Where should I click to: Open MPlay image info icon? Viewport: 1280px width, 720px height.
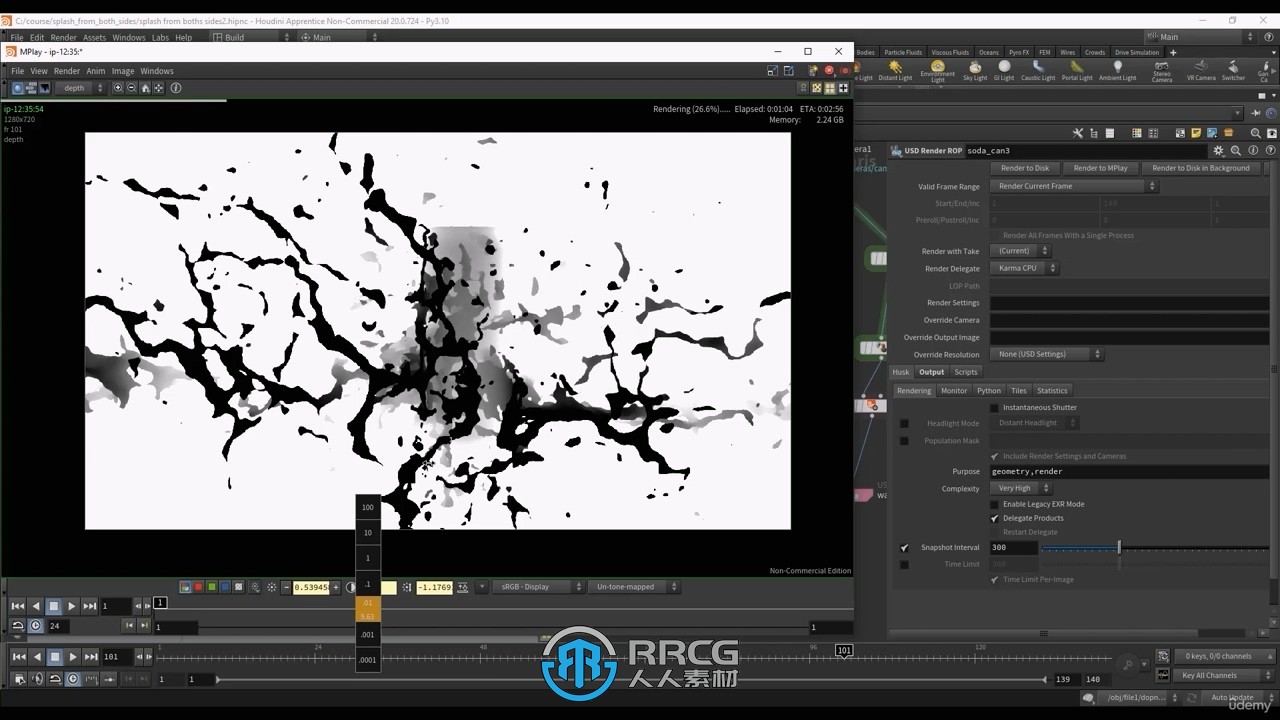(x=176, y=88)
